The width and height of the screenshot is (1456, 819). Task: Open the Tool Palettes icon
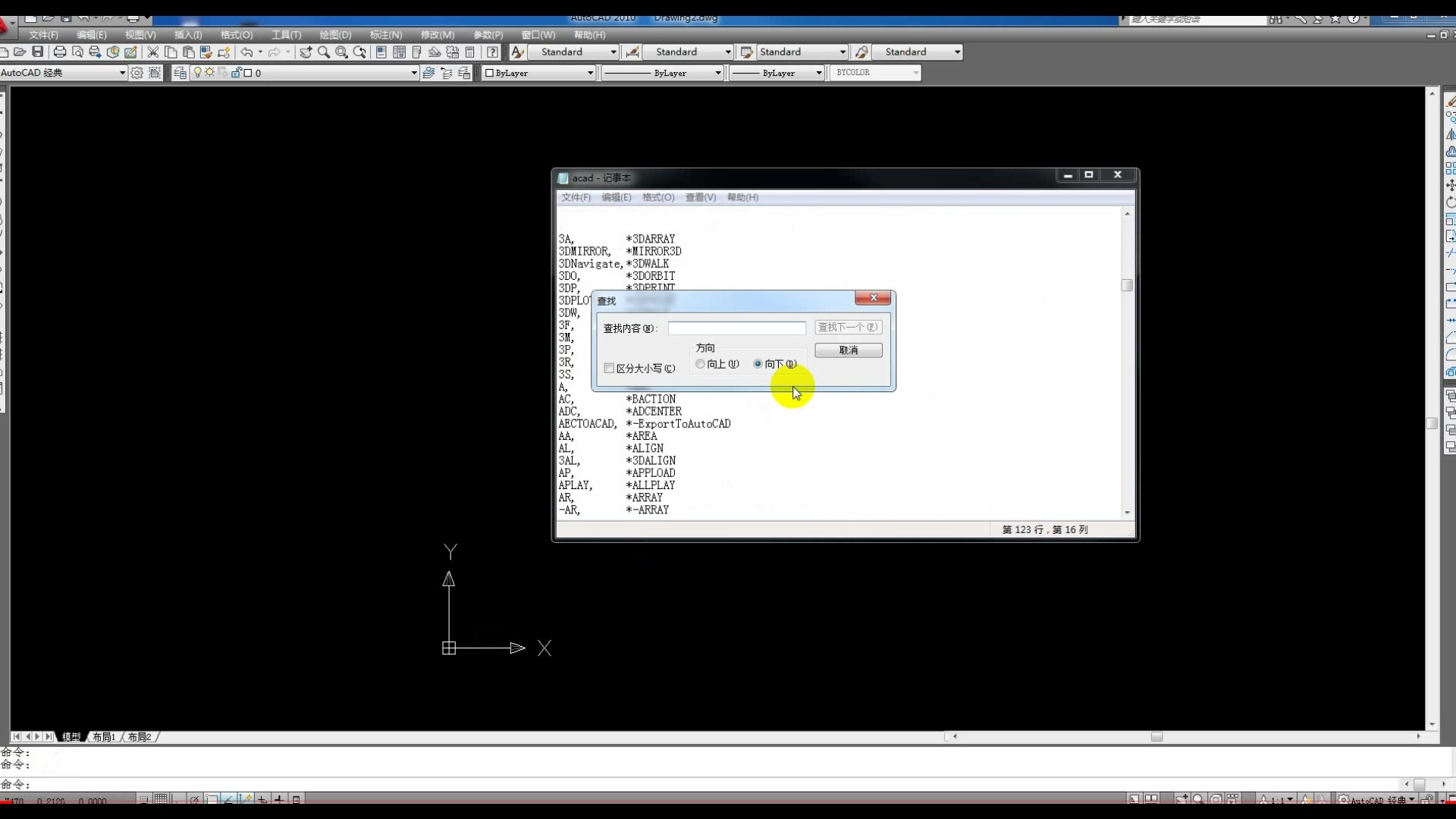point(416,52)
